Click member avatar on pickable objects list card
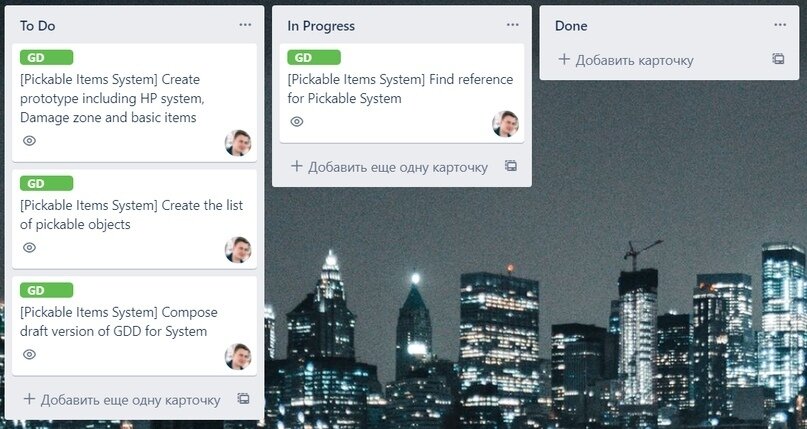 [238, 249]
